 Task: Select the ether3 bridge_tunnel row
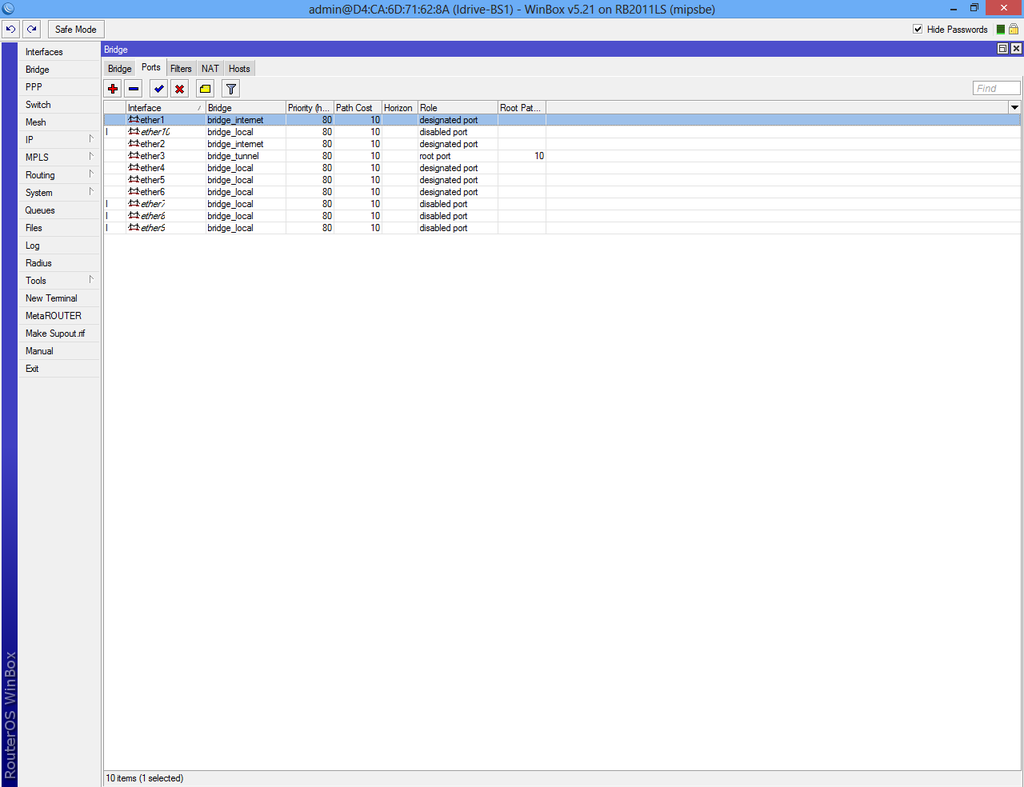[562, 156]
